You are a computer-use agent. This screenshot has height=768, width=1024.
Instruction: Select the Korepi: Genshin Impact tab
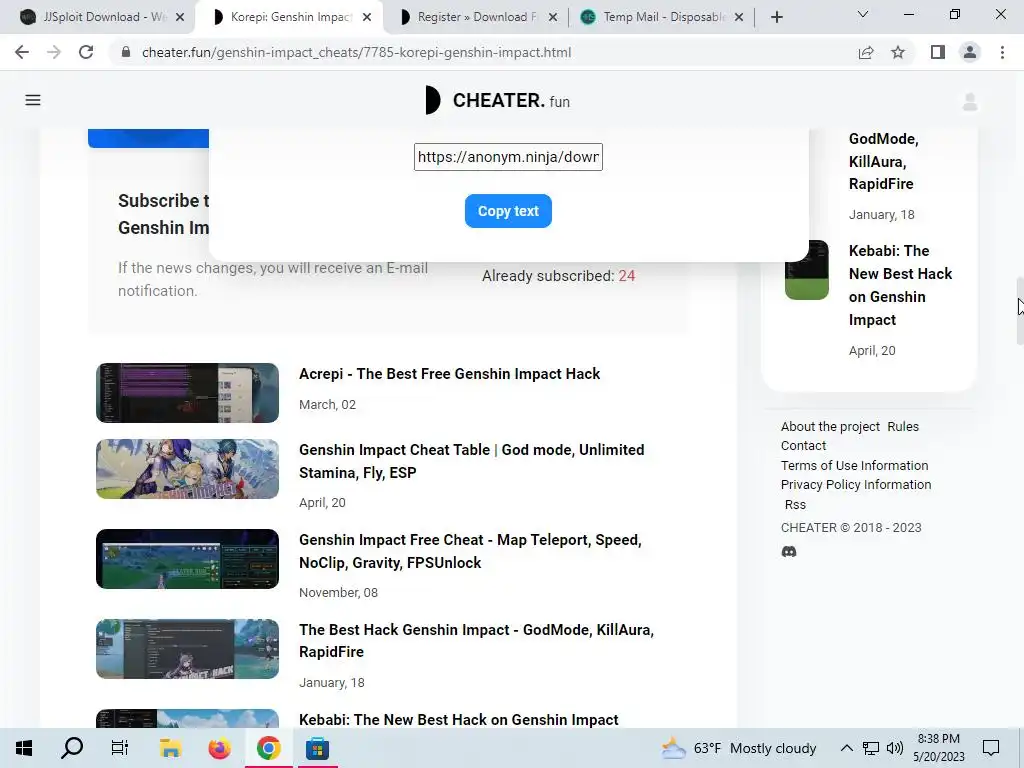coord(291,17)
